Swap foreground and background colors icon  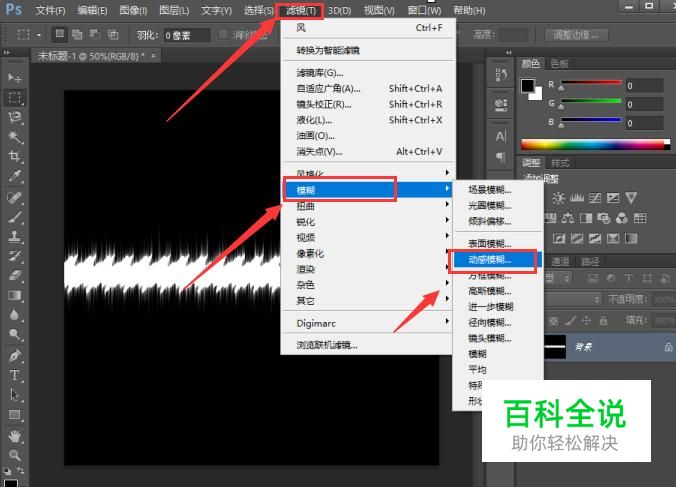(20, 470)
